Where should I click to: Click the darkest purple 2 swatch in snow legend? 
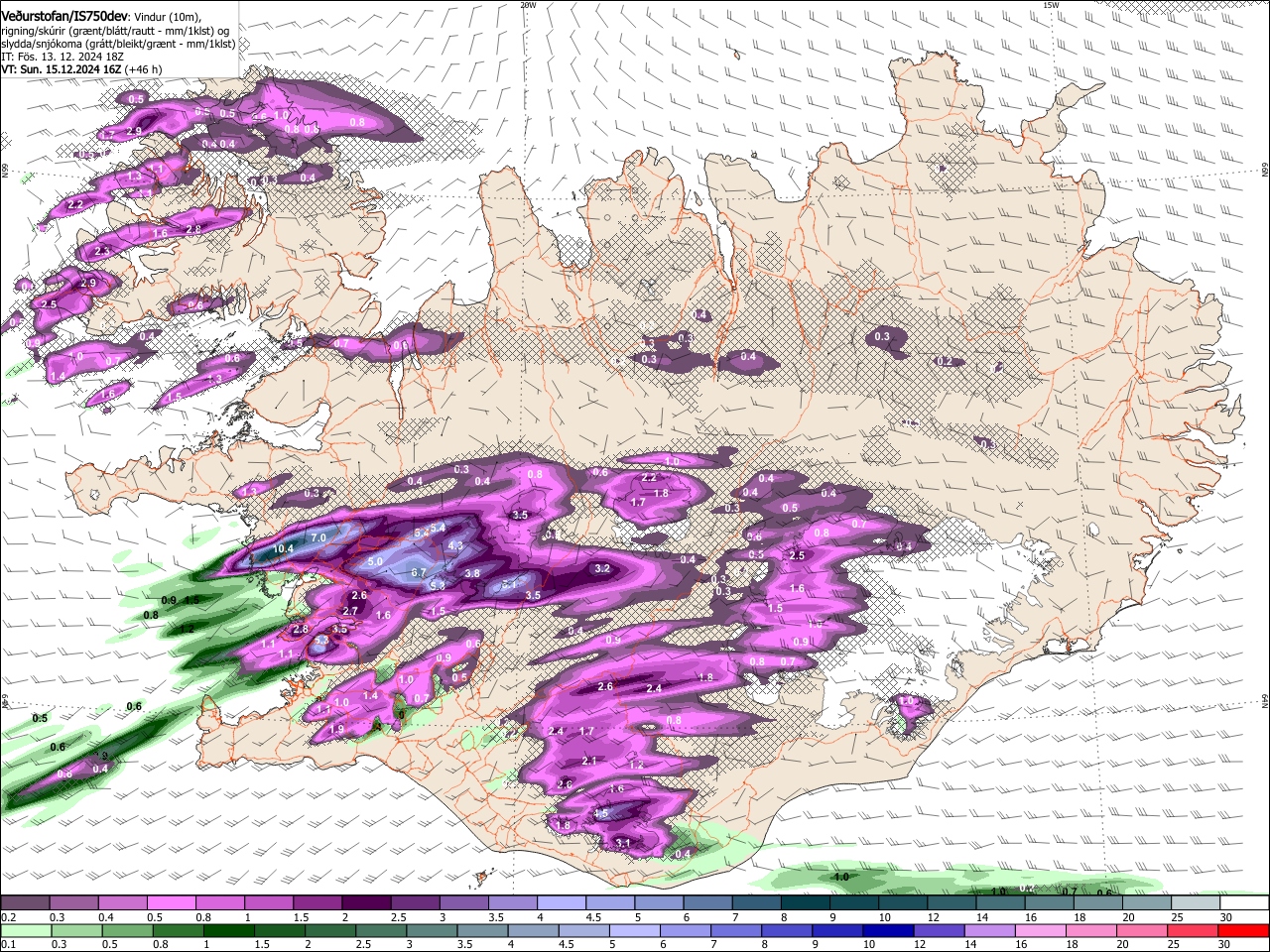pyautogui.click(x=365, y=902)
